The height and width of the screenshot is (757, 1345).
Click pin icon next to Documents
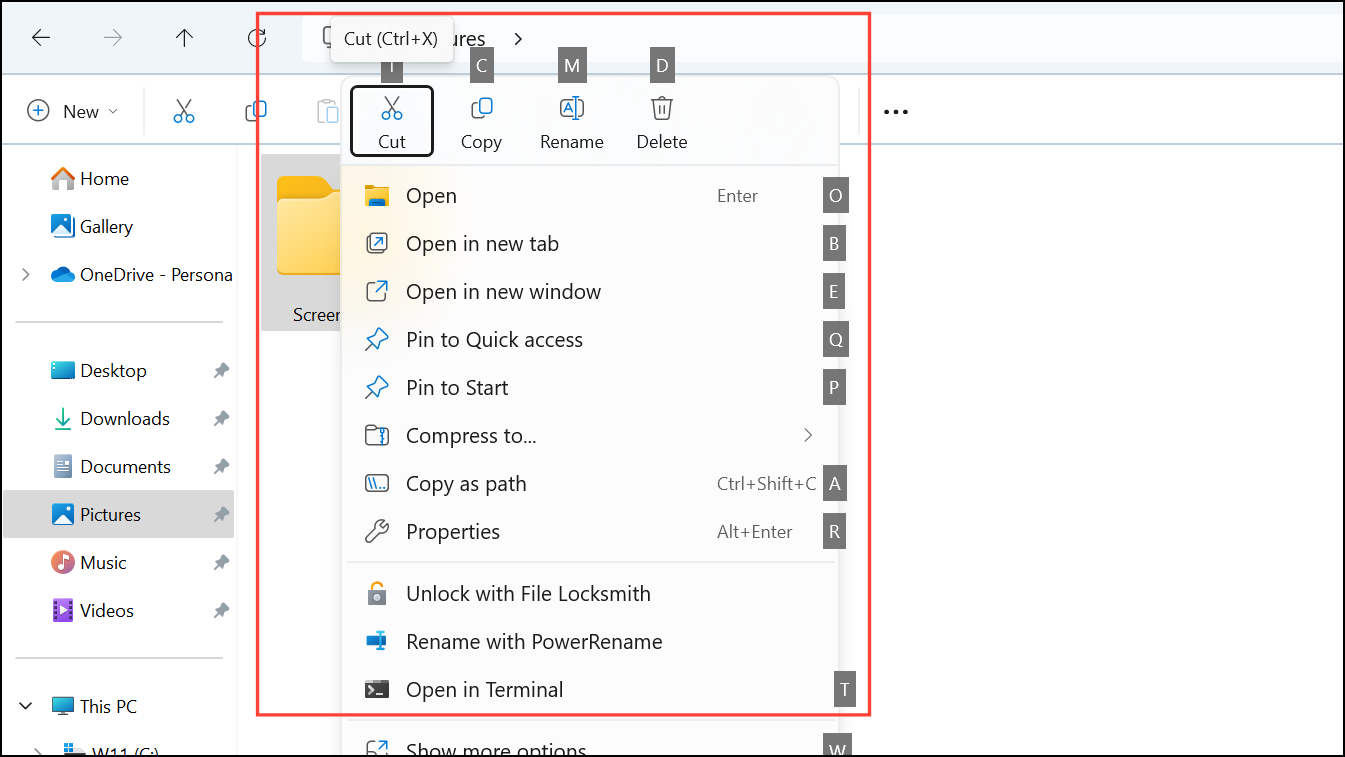coord(221,467)
